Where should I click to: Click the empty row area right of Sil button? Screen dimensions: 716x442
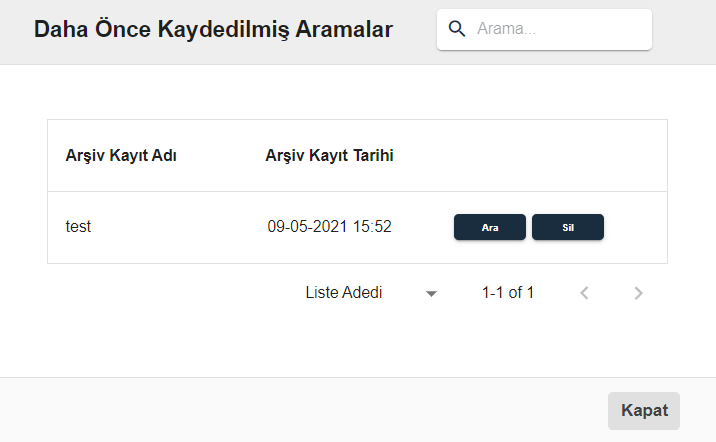(636, 227)
